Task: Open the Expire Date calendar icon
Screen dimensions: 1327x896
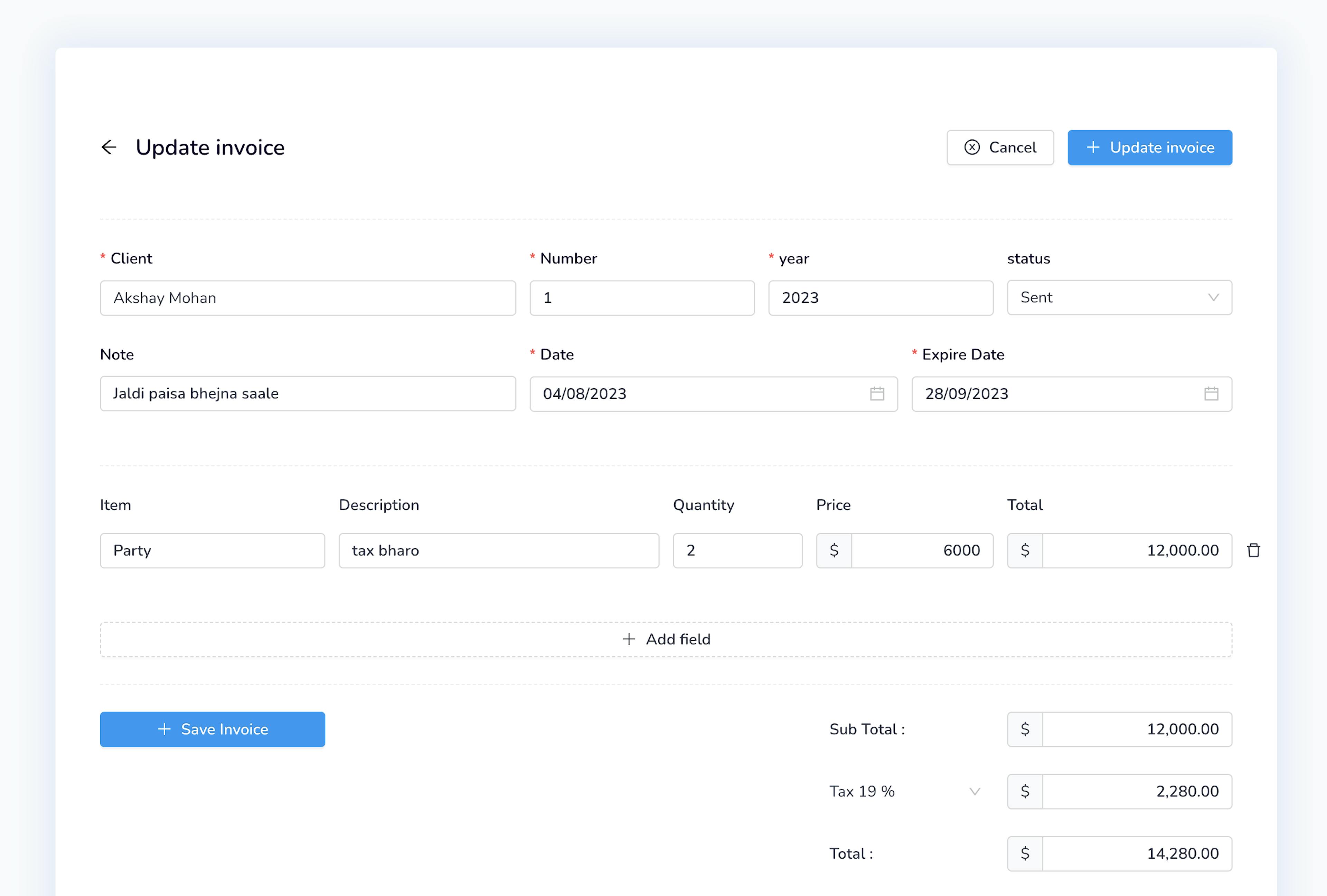Action: [x=1211, y=394]
